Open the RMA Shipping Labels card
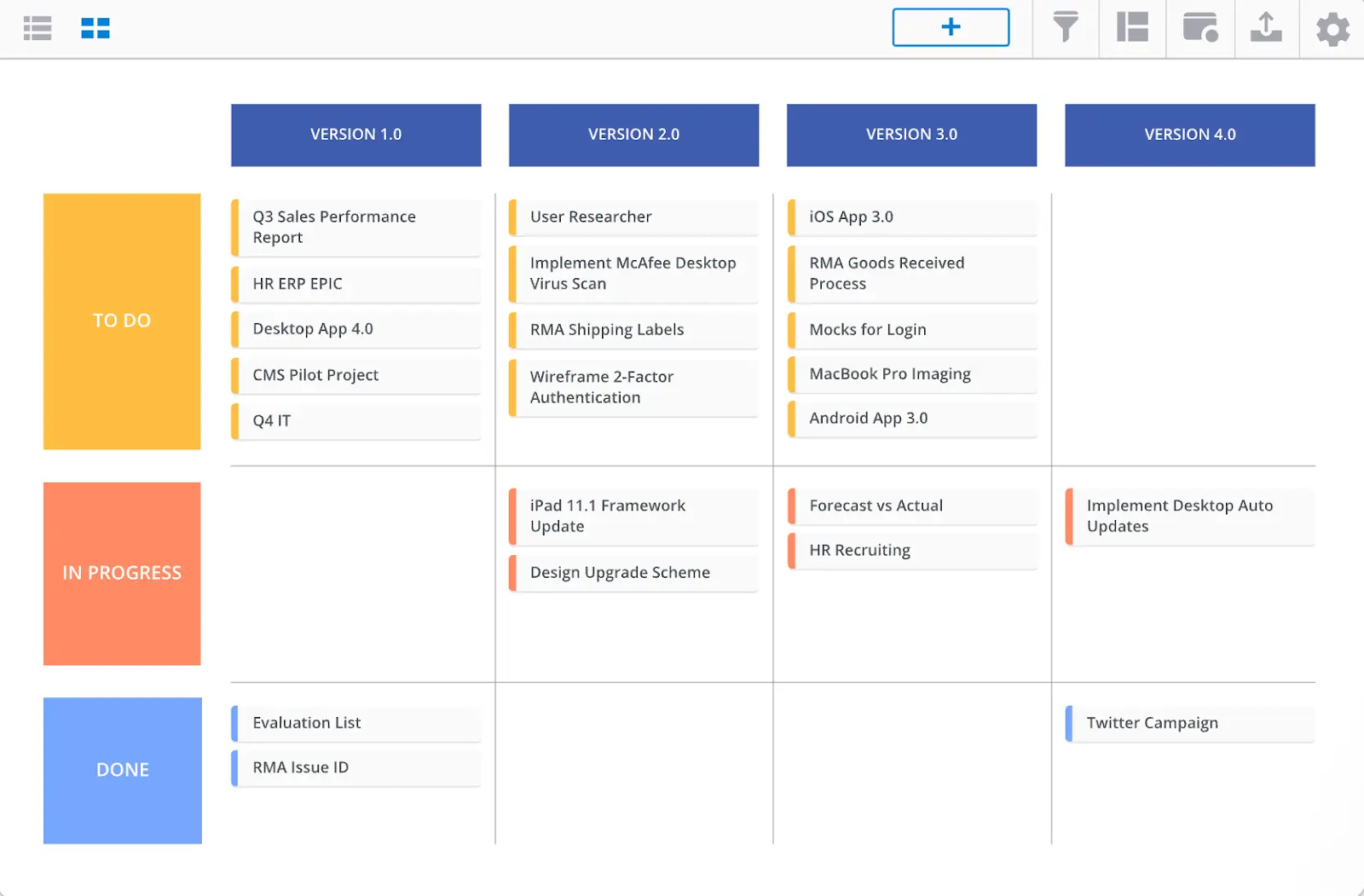The width and height of the screenshot is (1364, 896). click(633, 330)
